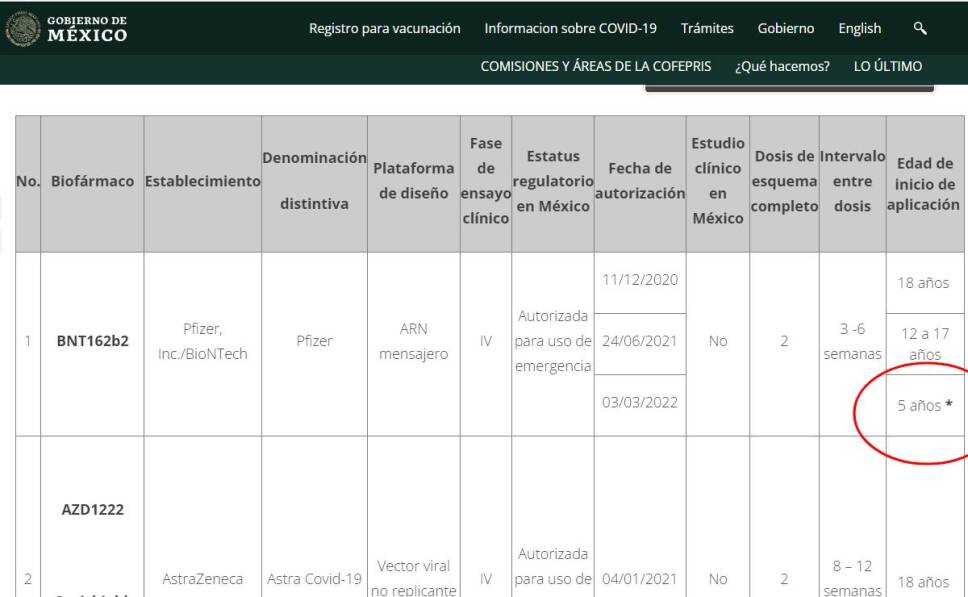Click the Gobierno de México logo

[x=66, y=28]
